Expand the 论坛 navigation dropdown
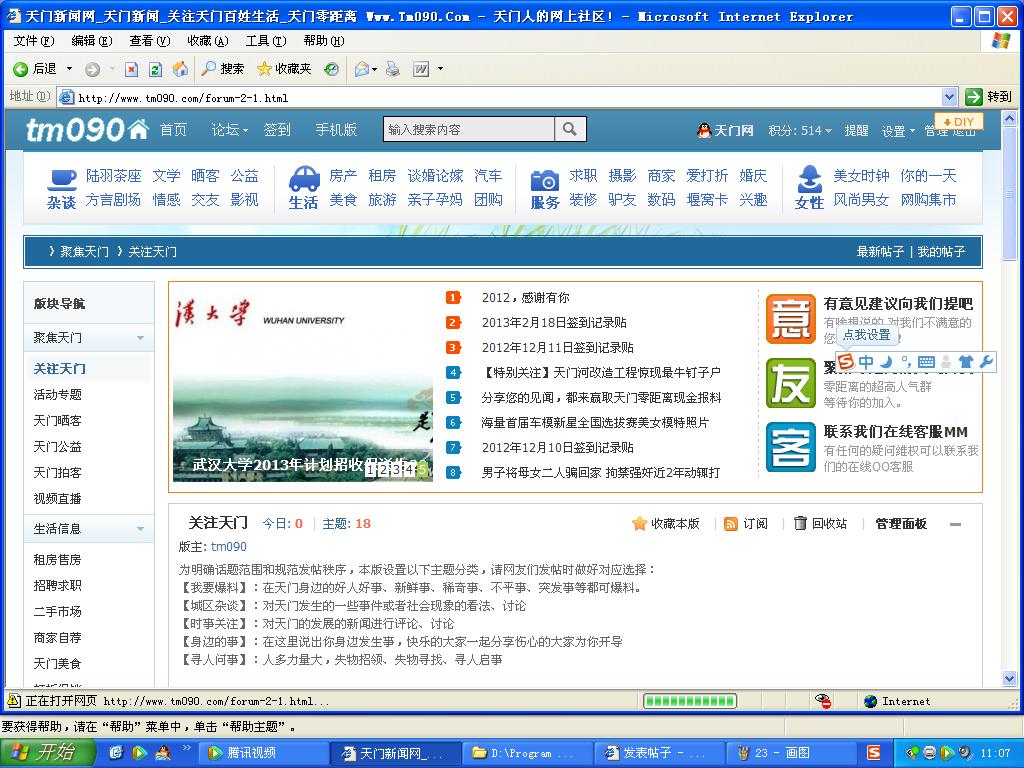 click(x=246, y=131)
